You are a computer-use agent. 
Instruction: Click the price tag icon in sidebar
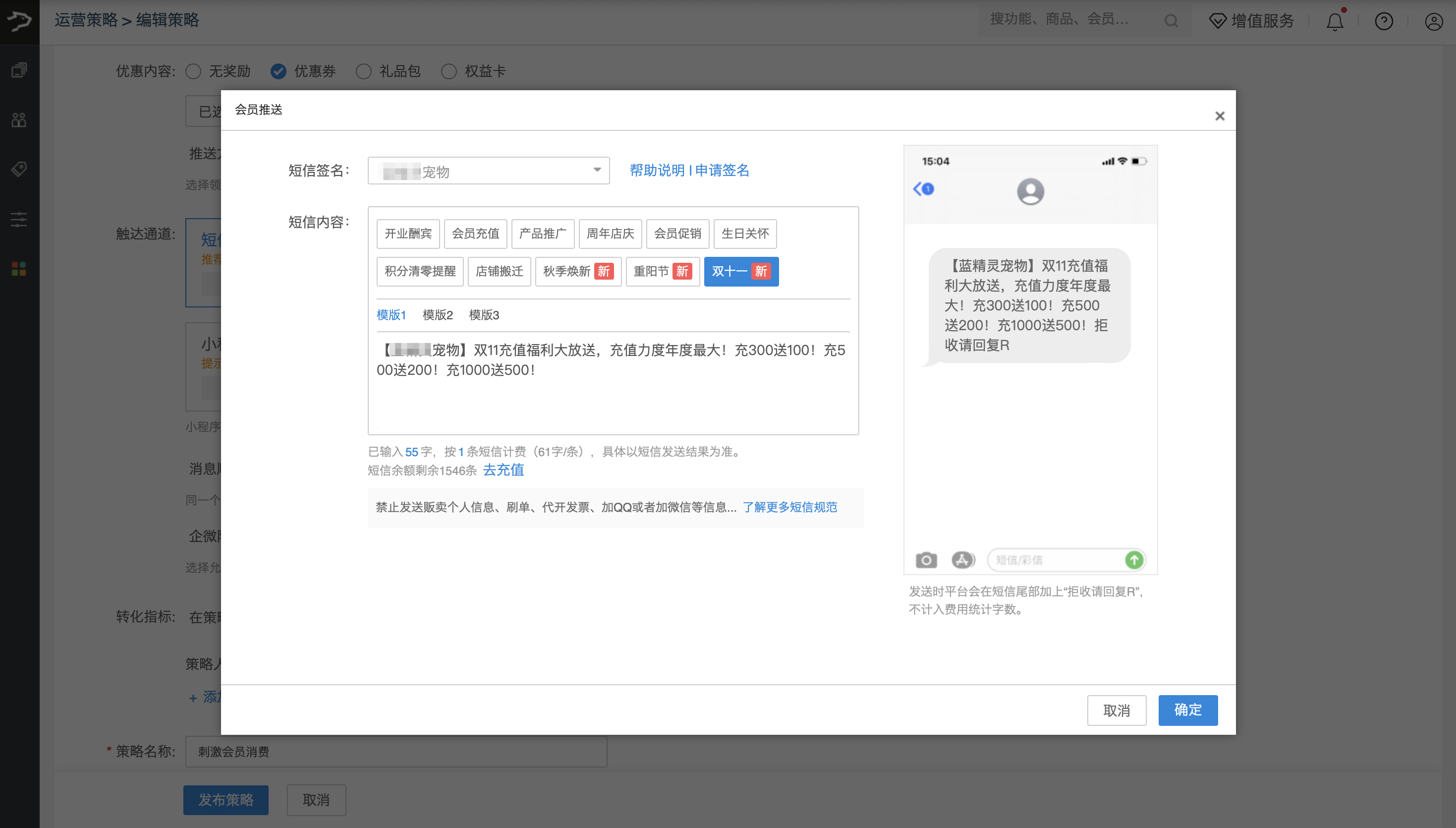pos(19,169)
